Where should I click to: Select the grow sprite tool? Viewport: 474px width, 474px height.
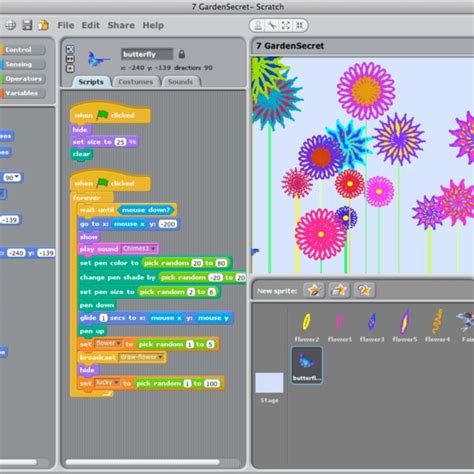tap(286, 26)
